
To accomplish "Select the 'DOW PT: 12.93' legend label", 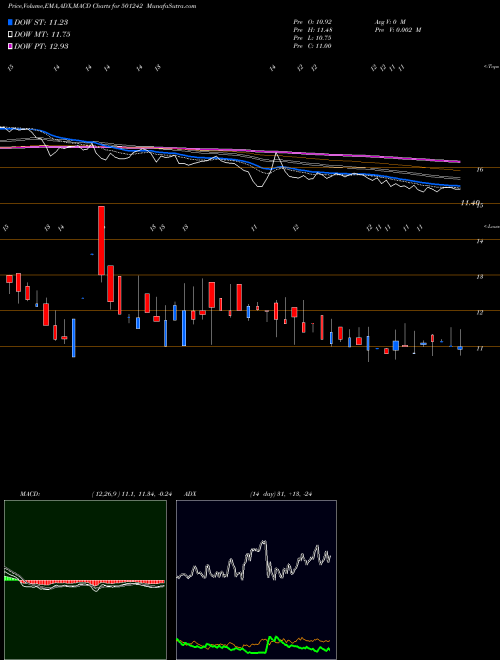I will (x=41, y=46).
